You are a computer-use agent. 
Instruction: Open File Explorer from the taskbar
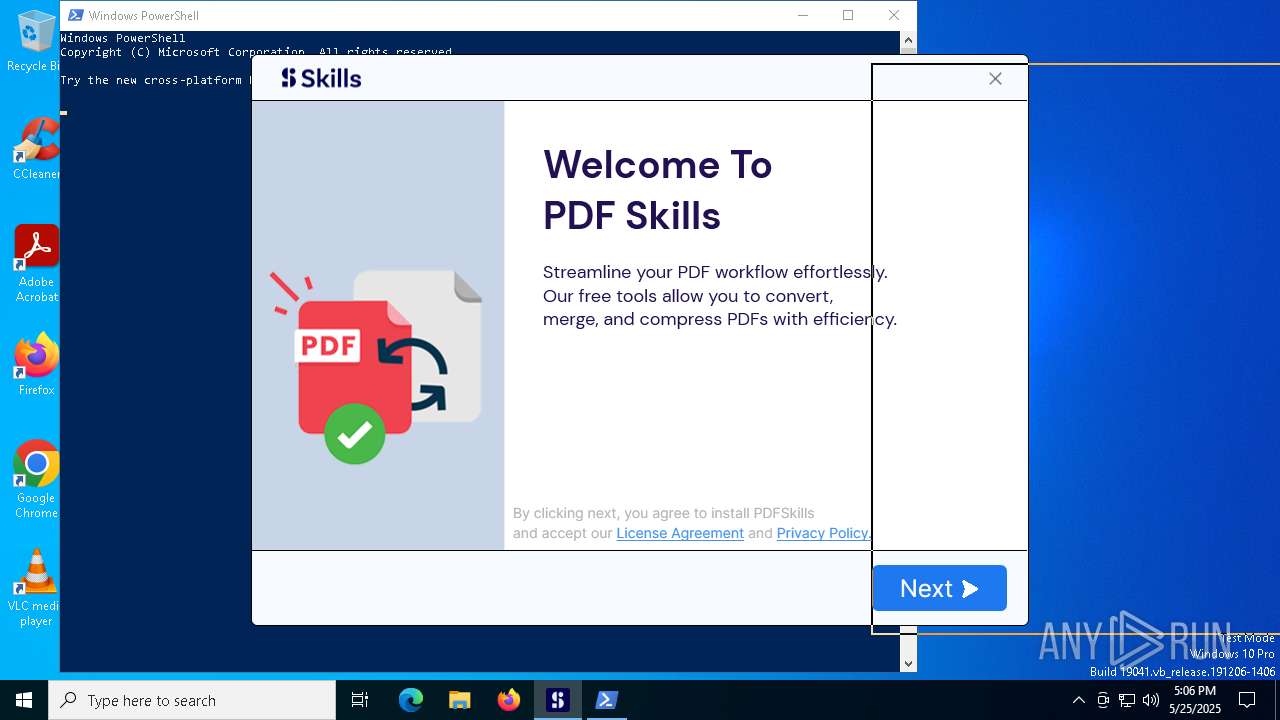point(460,700)
